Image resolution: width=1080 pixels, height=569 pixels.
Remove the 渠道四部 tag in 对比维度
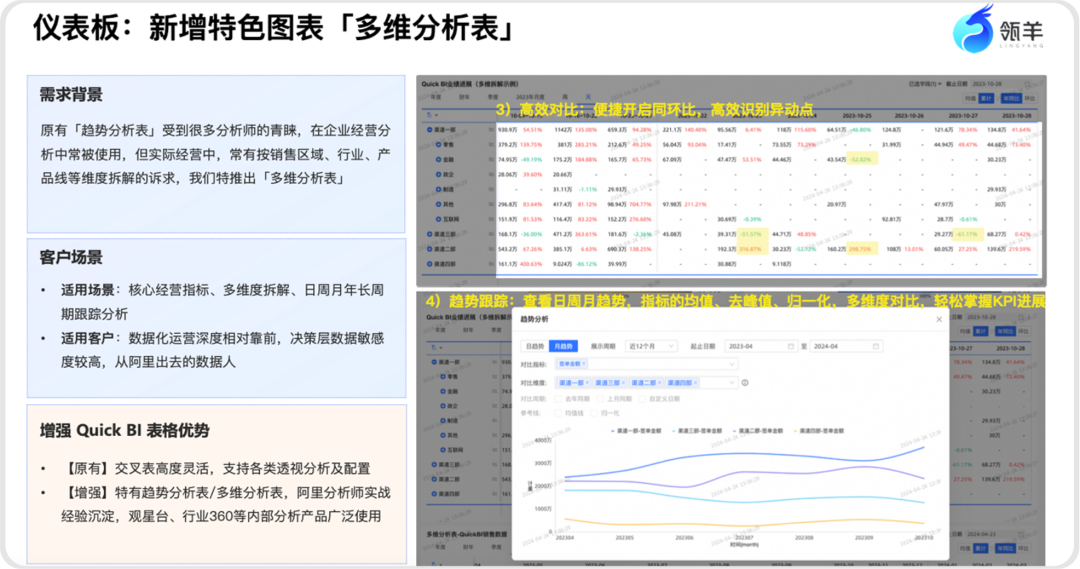pyautogui.click(x=696, y=382)
